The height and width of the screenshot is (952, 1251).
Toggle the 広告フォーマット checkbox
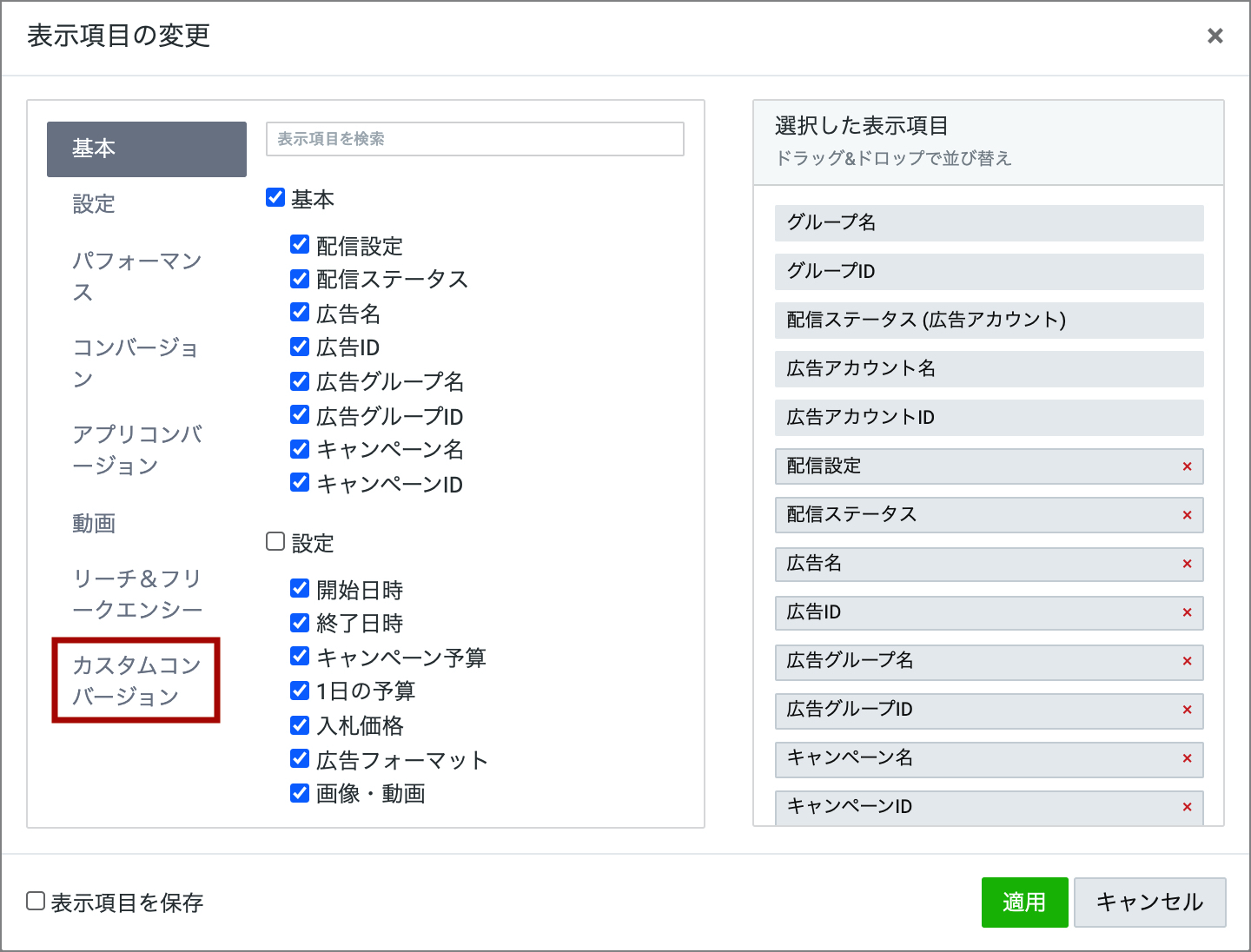tap(300, 759)
